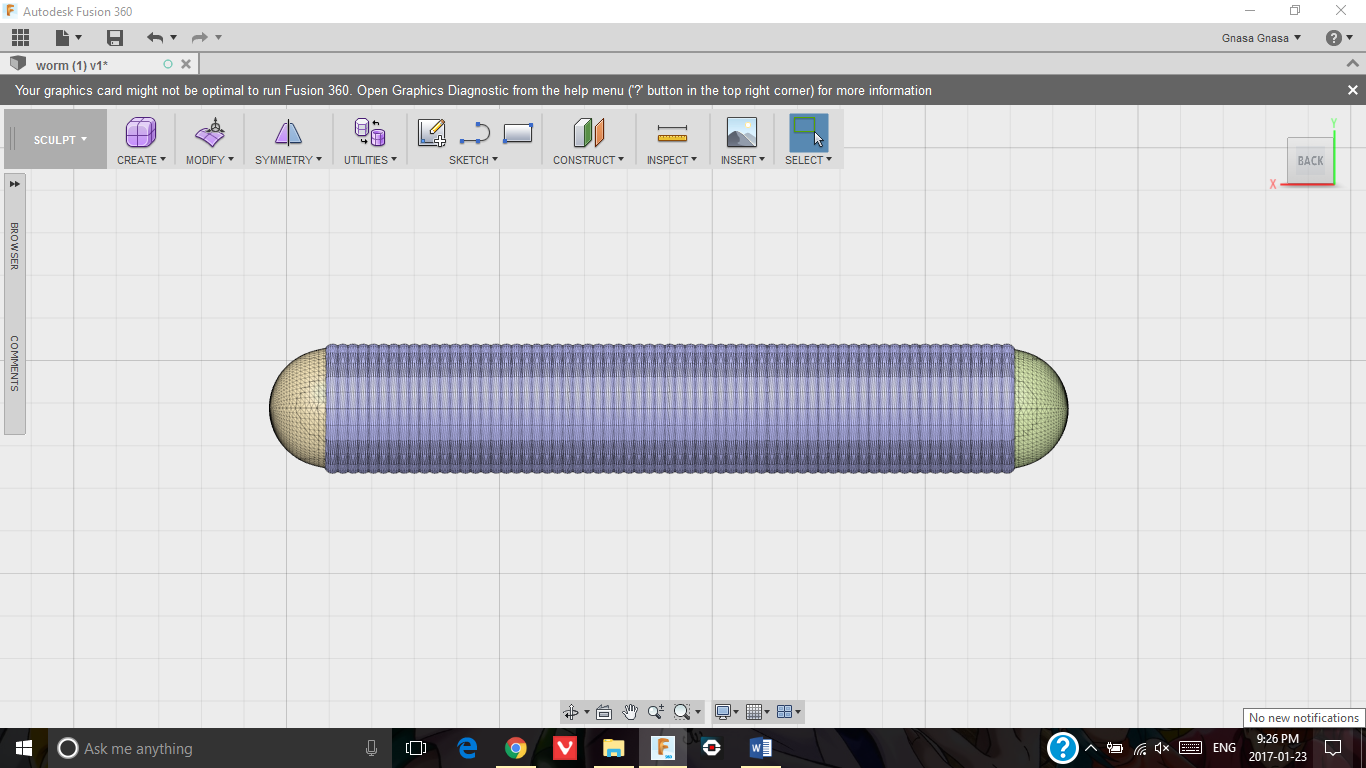The height and width of the screenshot is (768, 1366).
Task: Open the data panel grid icon
Action: click(21, 38)
